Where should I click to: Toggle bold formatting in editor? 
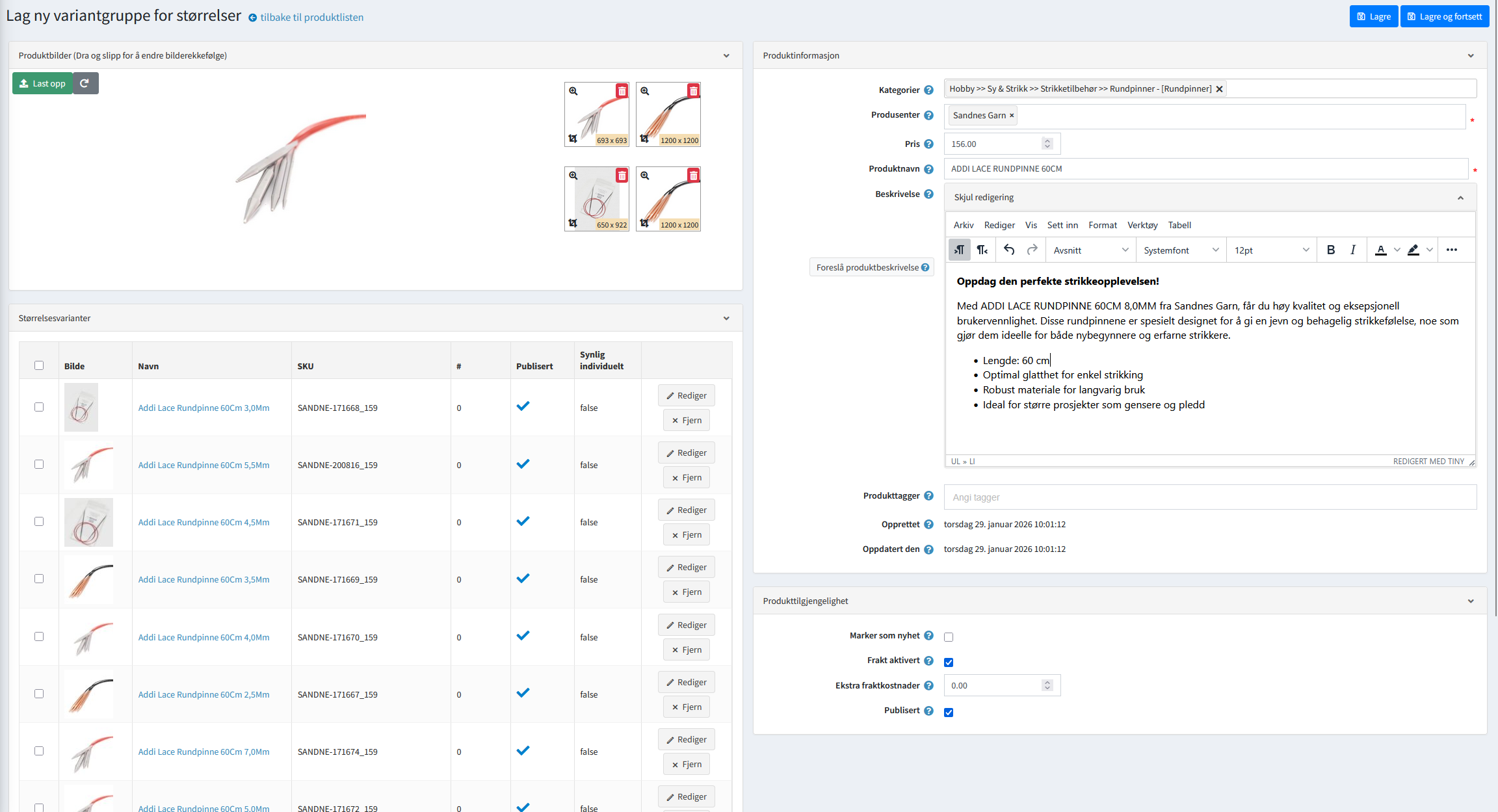1330,250
